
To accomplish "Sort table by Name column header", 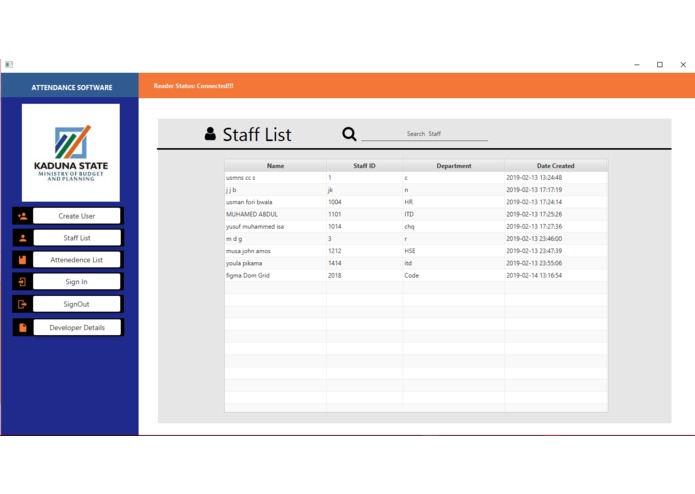I will tap(275, 166).
